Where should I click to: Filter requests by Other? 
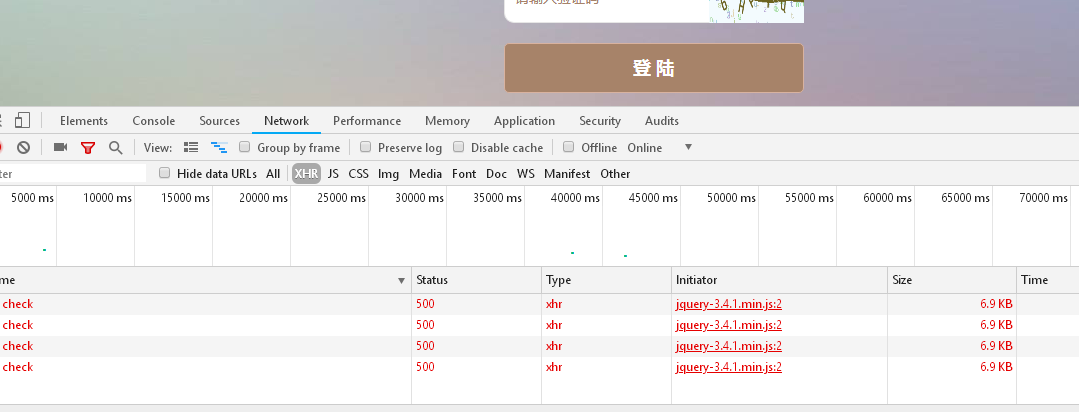point(615,174)
